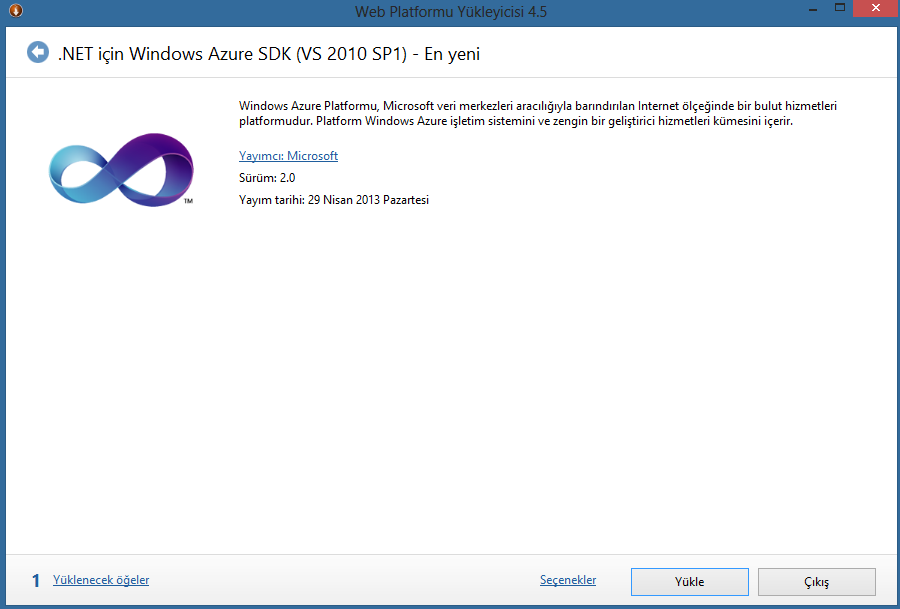Minimize the Web Platform Installer window
This screenshot has height=609, width=900.
click(x=813, y=10)
